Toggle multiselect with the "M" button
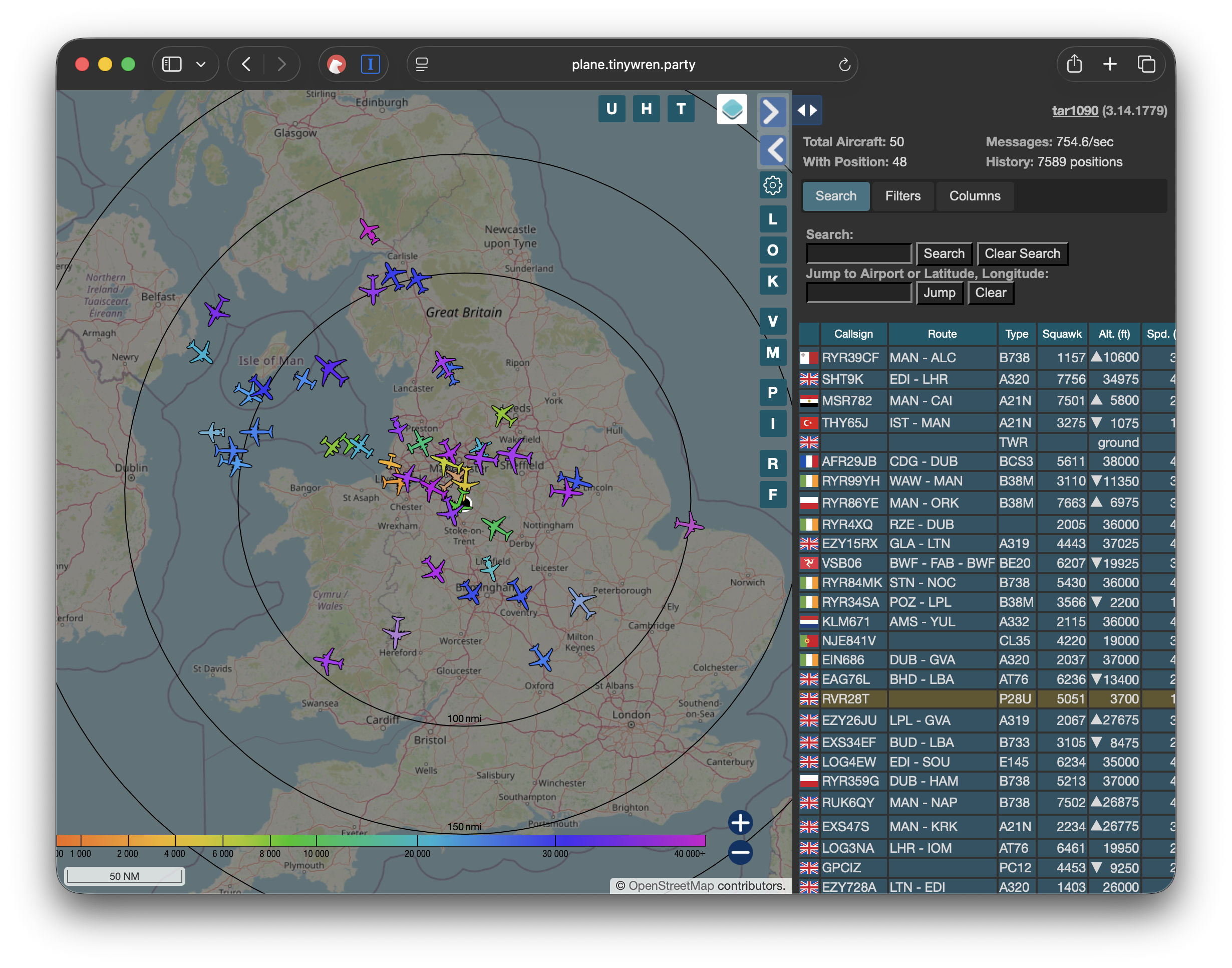Screen dimensions: 1232x968 click(x=773, y=353)
